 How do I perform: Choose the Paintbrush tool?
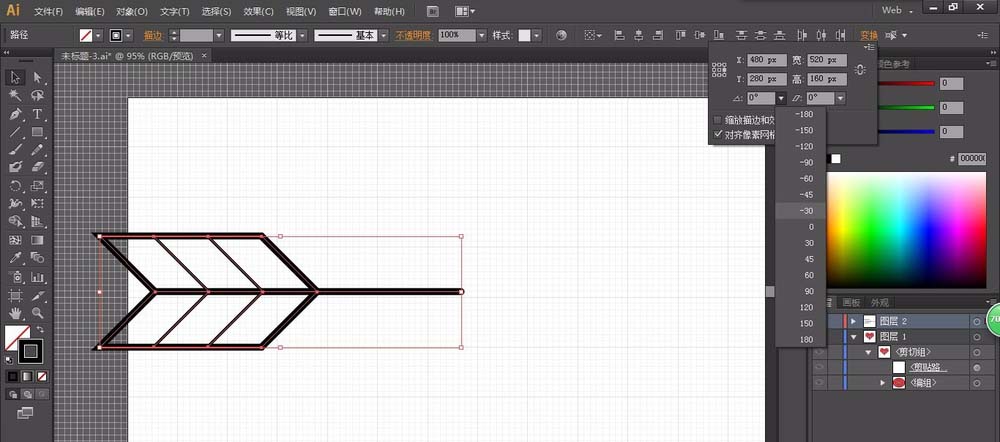(x=15, y=149)
